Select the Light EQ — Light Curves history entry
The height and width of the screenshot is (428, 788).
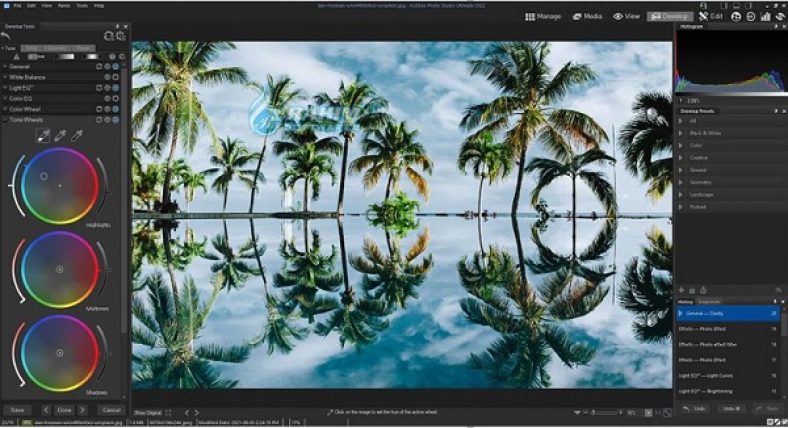point(728,376)
